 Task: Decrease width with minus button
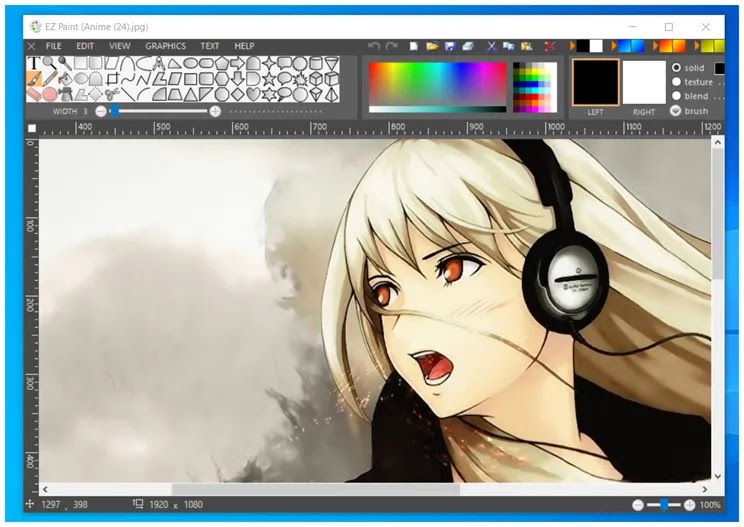(101, 111)
